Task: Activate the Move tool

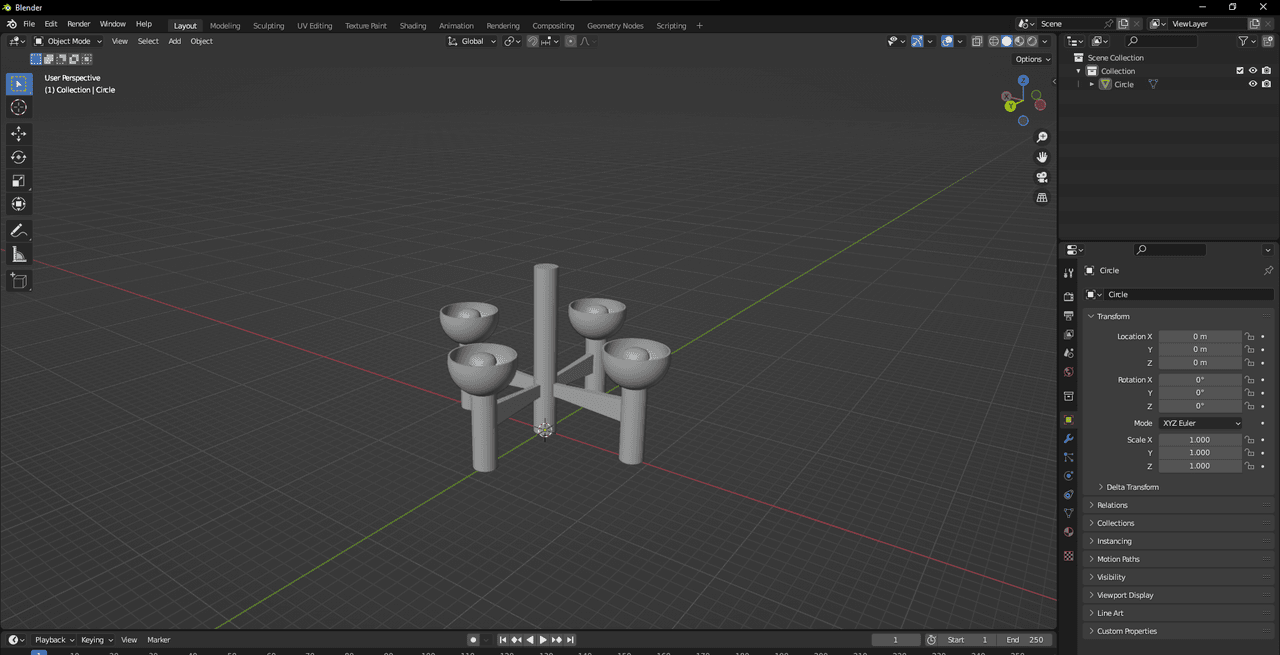Action: pyautogui.click(x=18, y=134)
